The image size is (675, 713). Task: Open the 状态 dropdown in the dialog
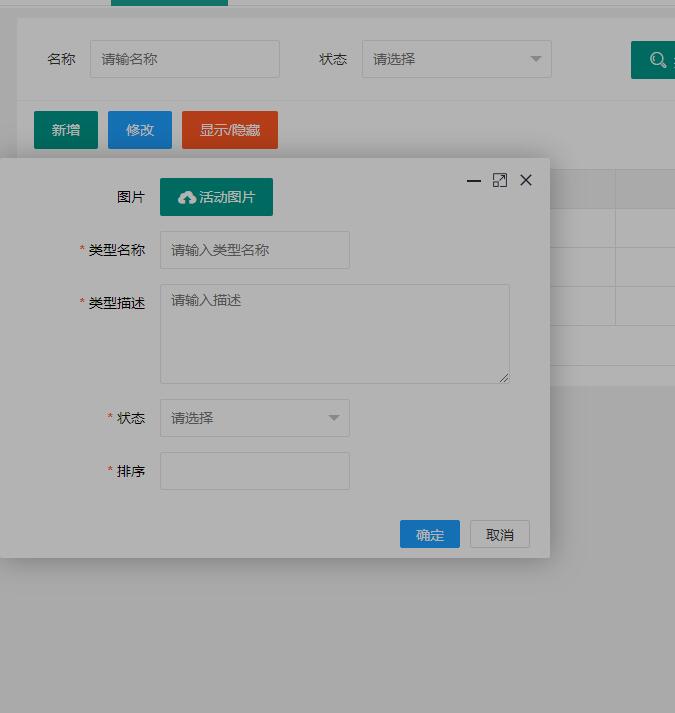(255, 418)
